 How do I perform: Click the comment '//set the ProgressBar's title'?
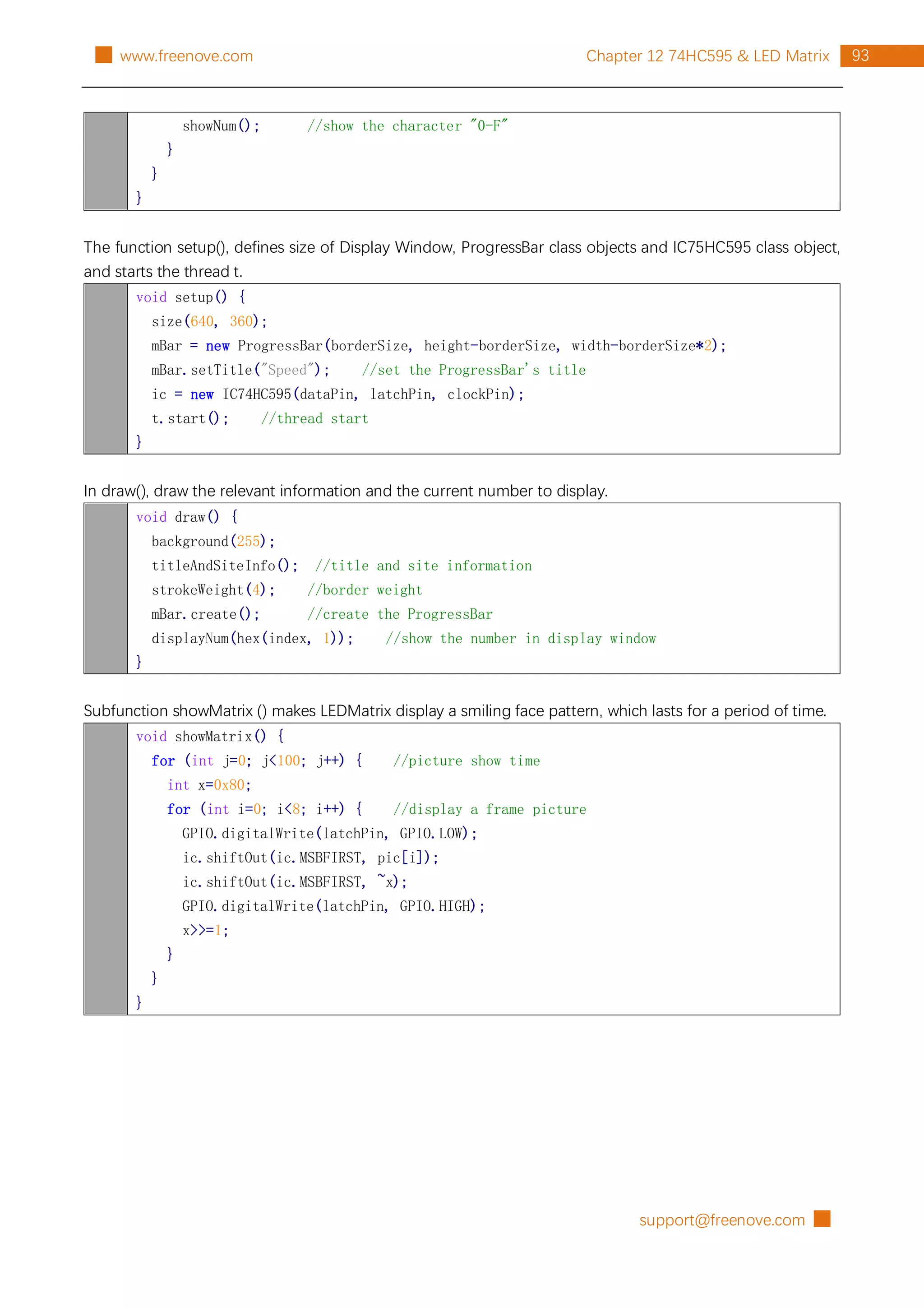pyautogui.click(x=474, y=370)
